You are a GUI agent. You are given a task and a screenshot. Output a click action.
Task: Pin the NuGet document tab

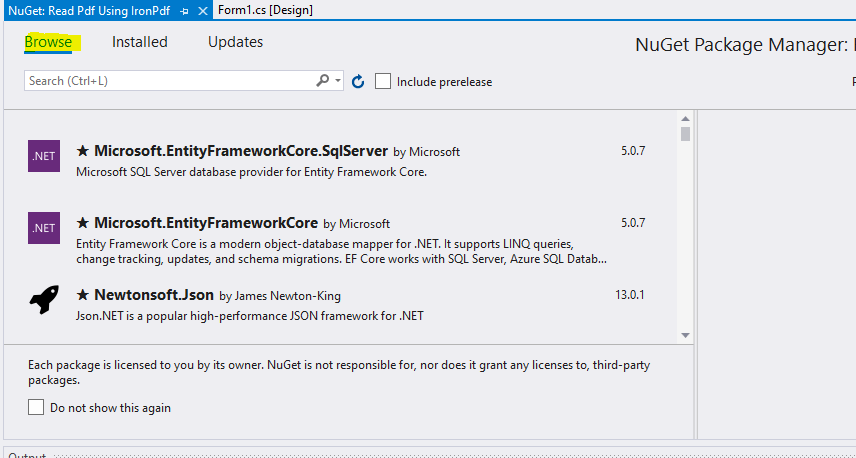coord(184,10)
